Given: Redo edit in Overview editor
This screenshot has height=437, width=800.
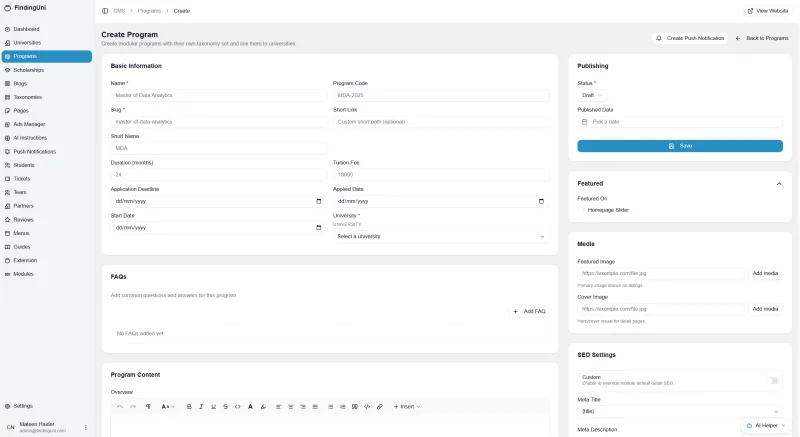Looking at the screenshot, I should [133, 406].
